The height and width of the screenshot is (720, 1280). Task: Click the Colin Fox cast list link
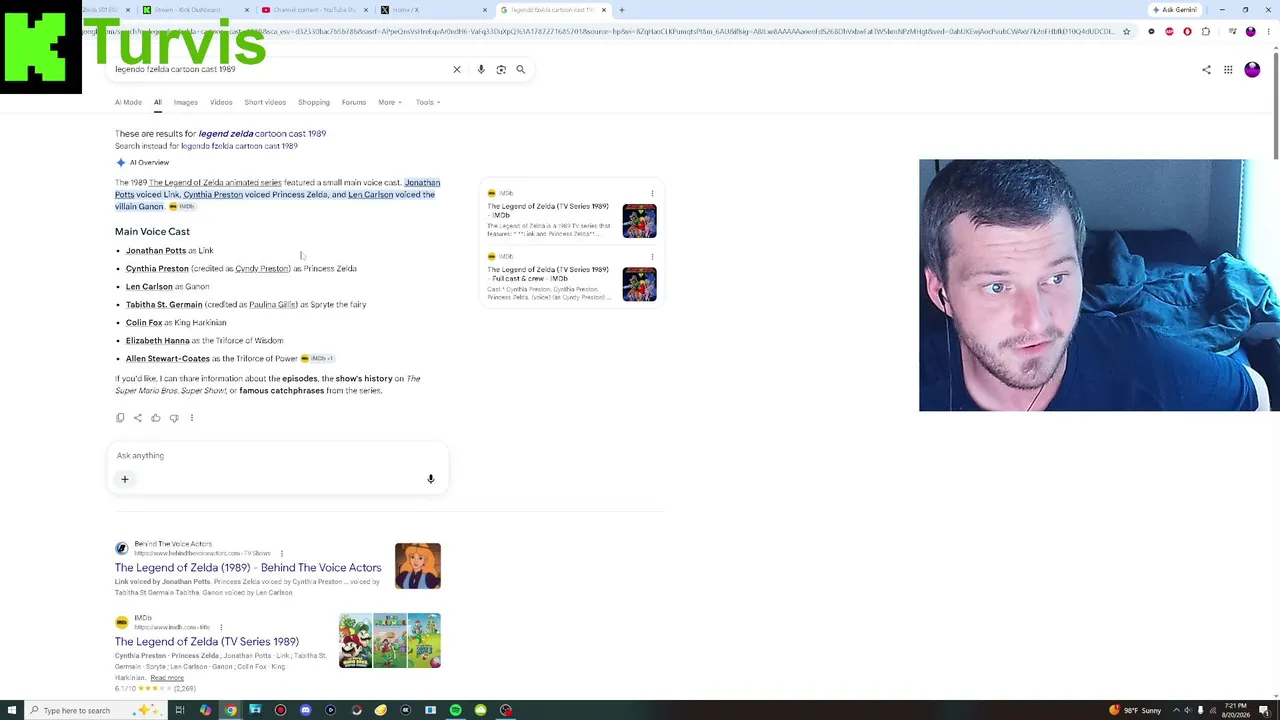click(144, 323)
